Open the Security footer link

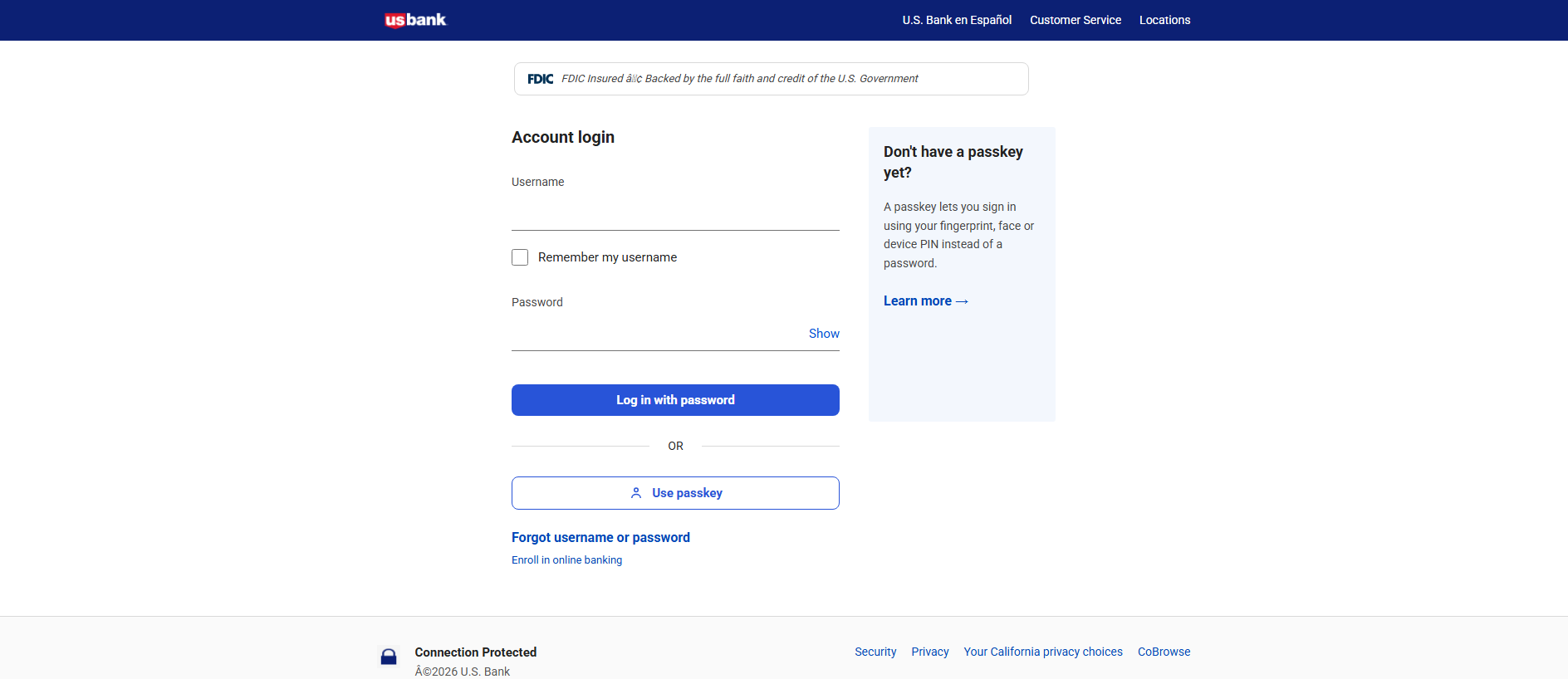point(875,652)
